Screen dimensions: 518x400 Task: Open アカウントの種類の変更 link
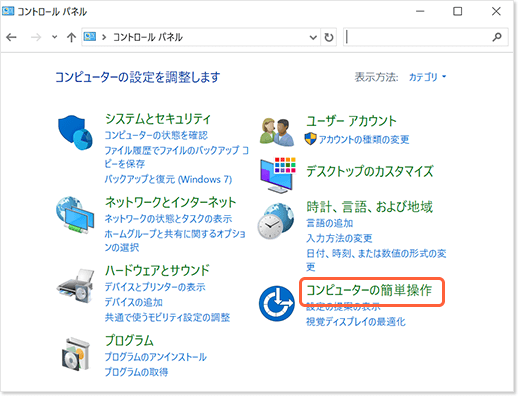[364, 139]
